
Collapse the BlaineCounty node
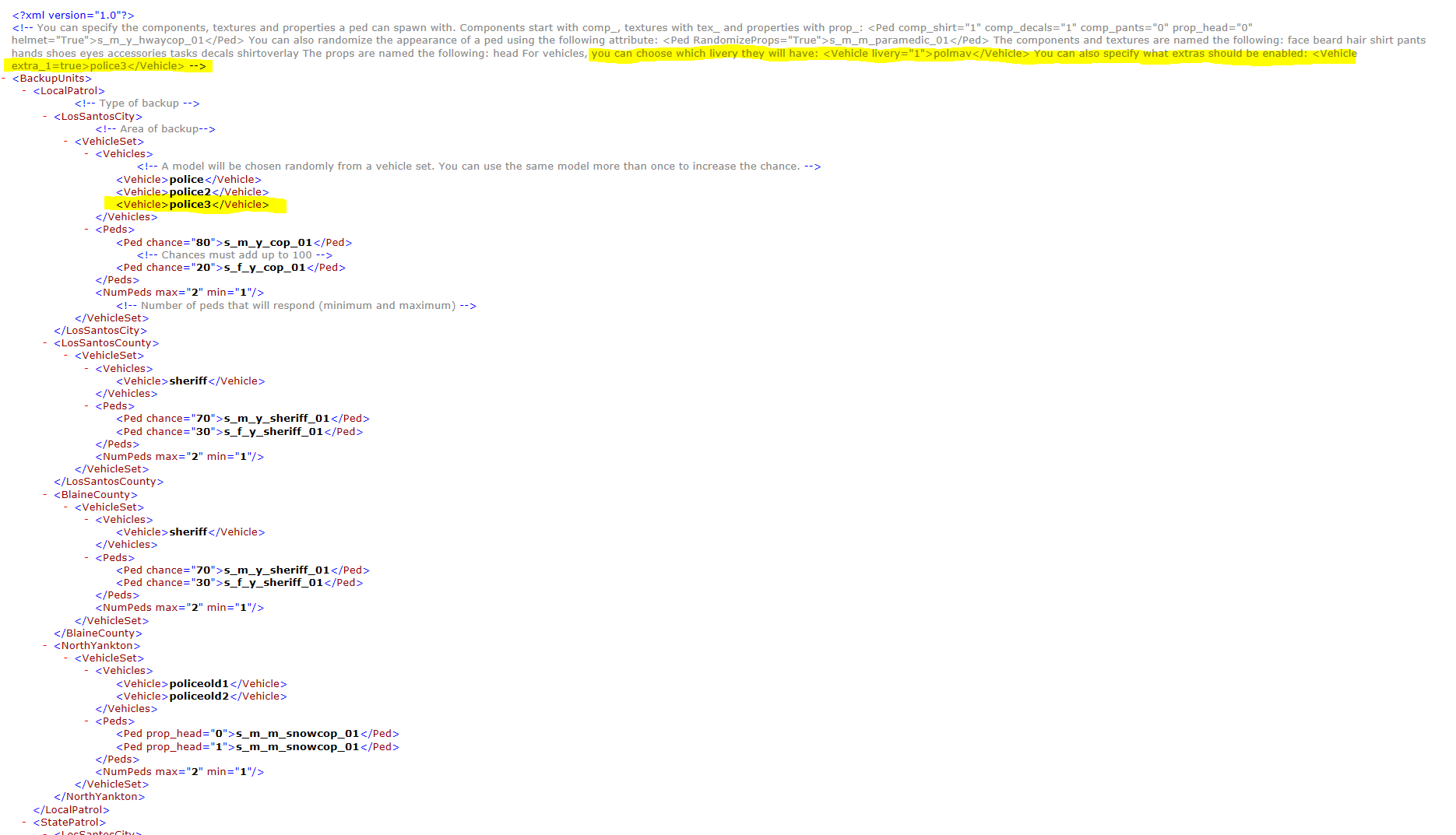46,495
